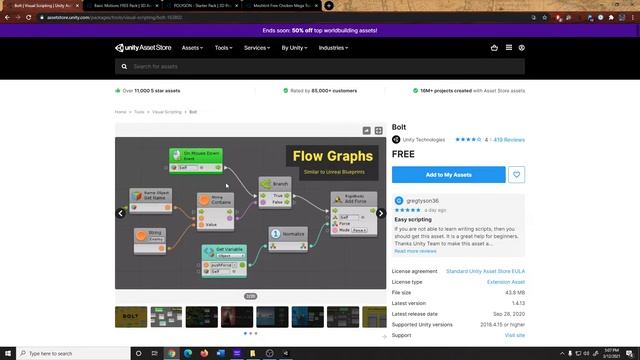
Task: Open Standard Unity Asset Store EULA link
Action: tap(485, 271)
